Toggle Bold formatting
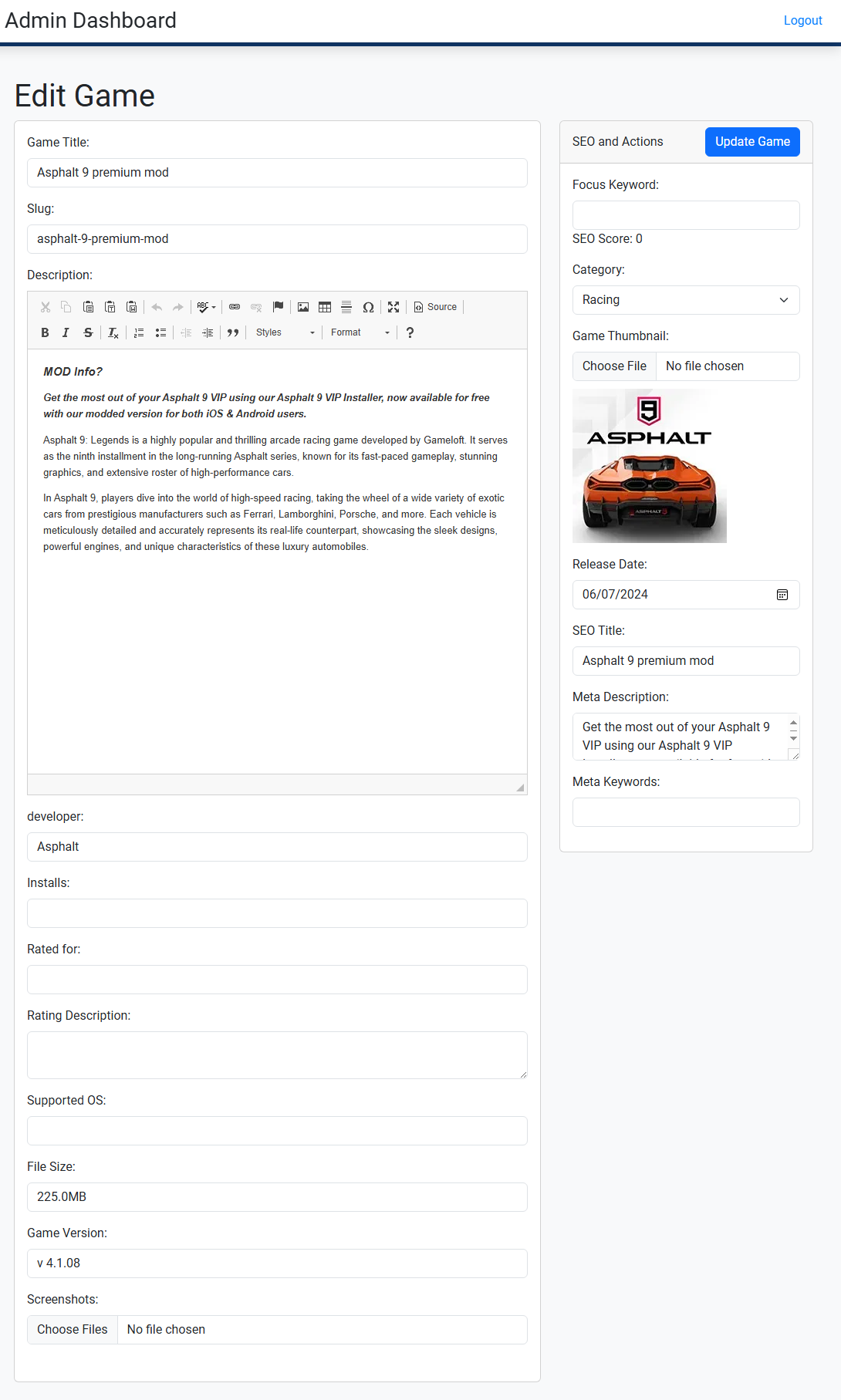 (45, 332)
